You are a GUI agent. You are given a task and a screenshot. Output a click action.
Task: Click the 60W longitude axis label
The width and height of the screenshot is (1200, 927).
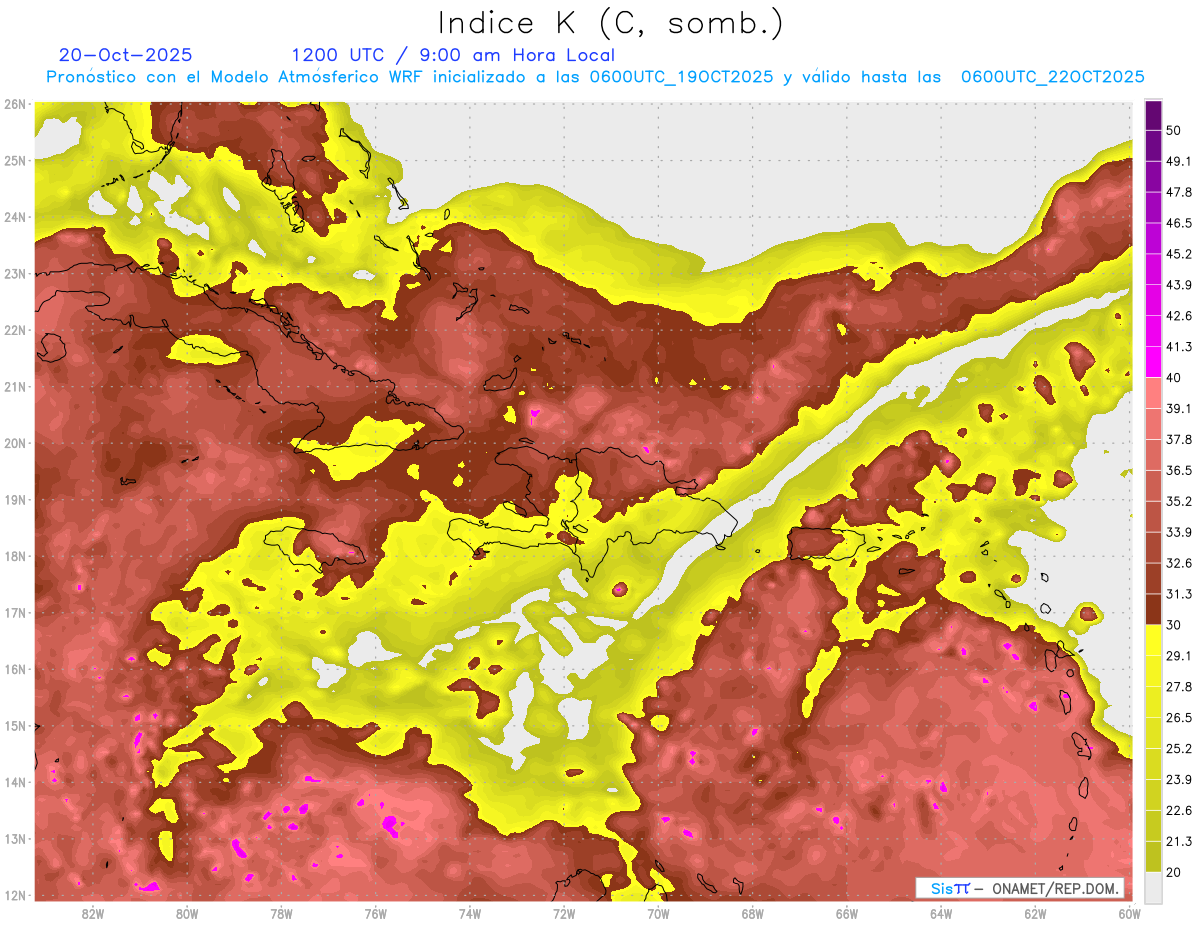tap(1129, 913)
